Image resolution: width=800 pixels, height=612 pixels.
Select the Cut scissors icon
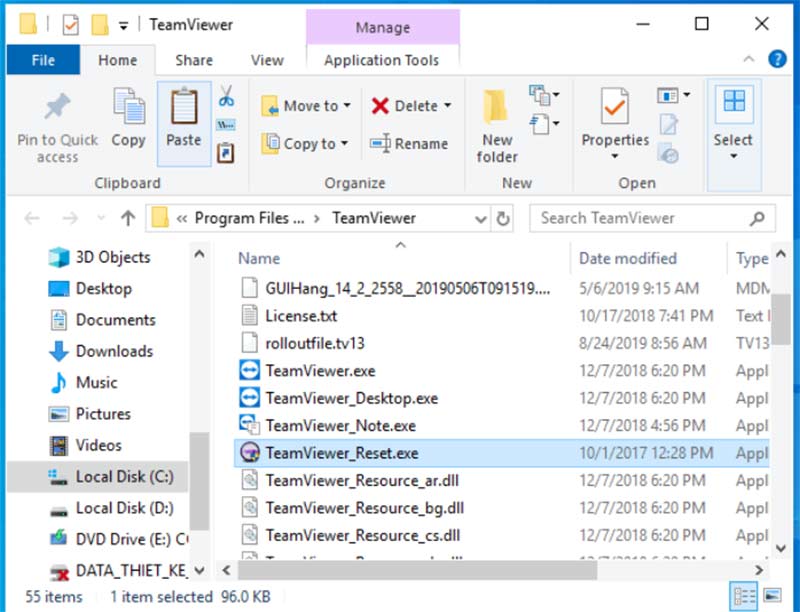[228, 96]
